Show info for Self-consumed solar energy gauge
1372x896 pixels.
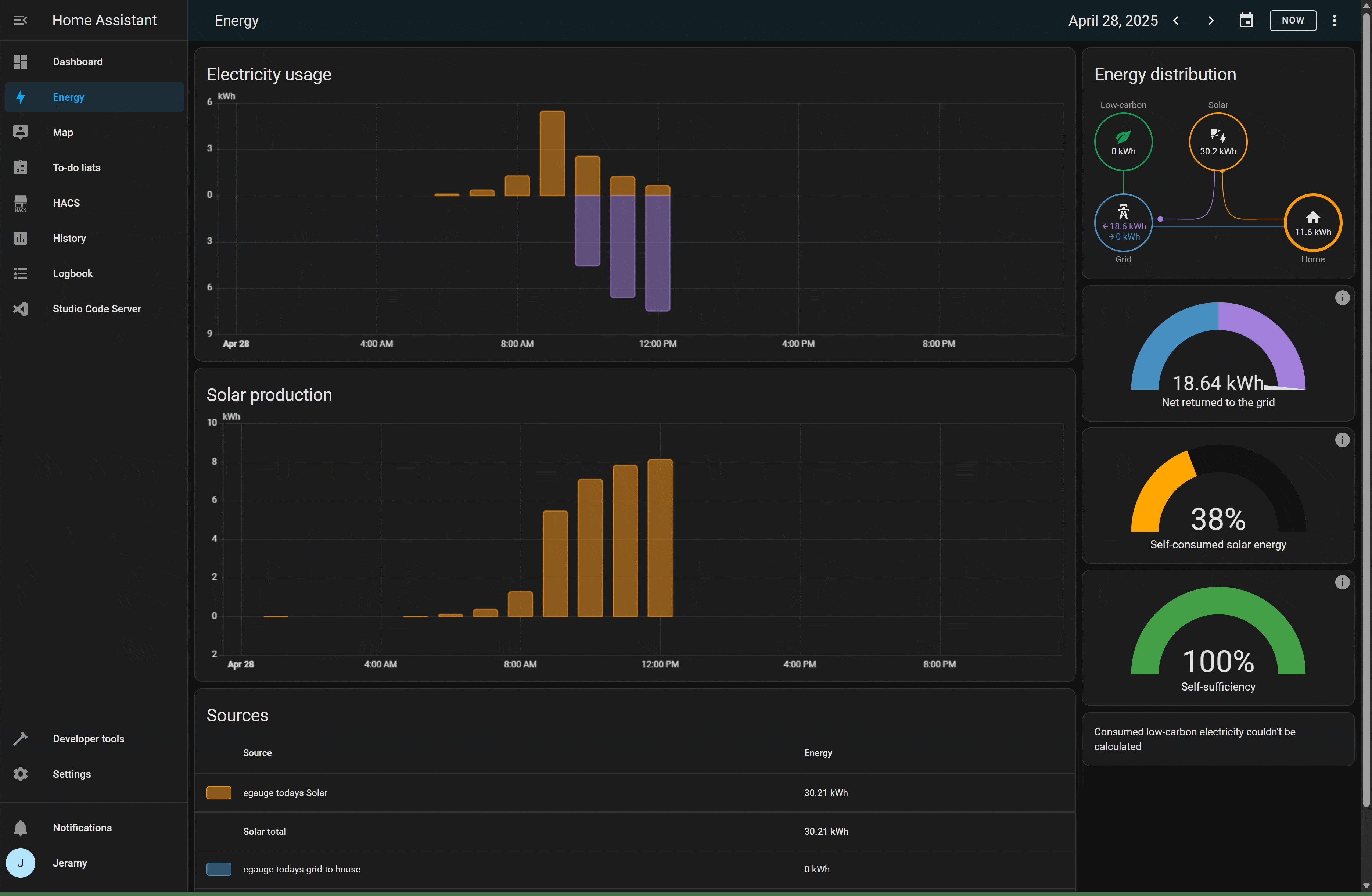coord(1342,440)
